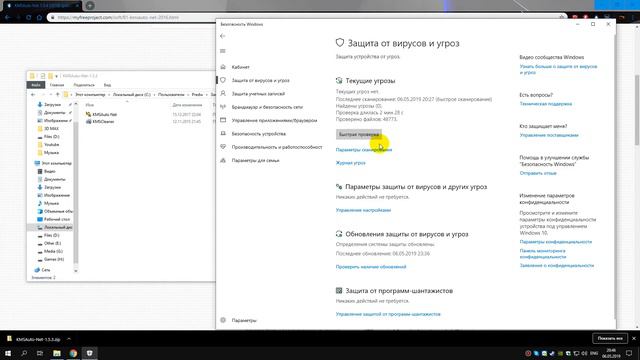640x360 pixels.
Task: Select Главная tab in Explorer window
Action: click(57, 85)
